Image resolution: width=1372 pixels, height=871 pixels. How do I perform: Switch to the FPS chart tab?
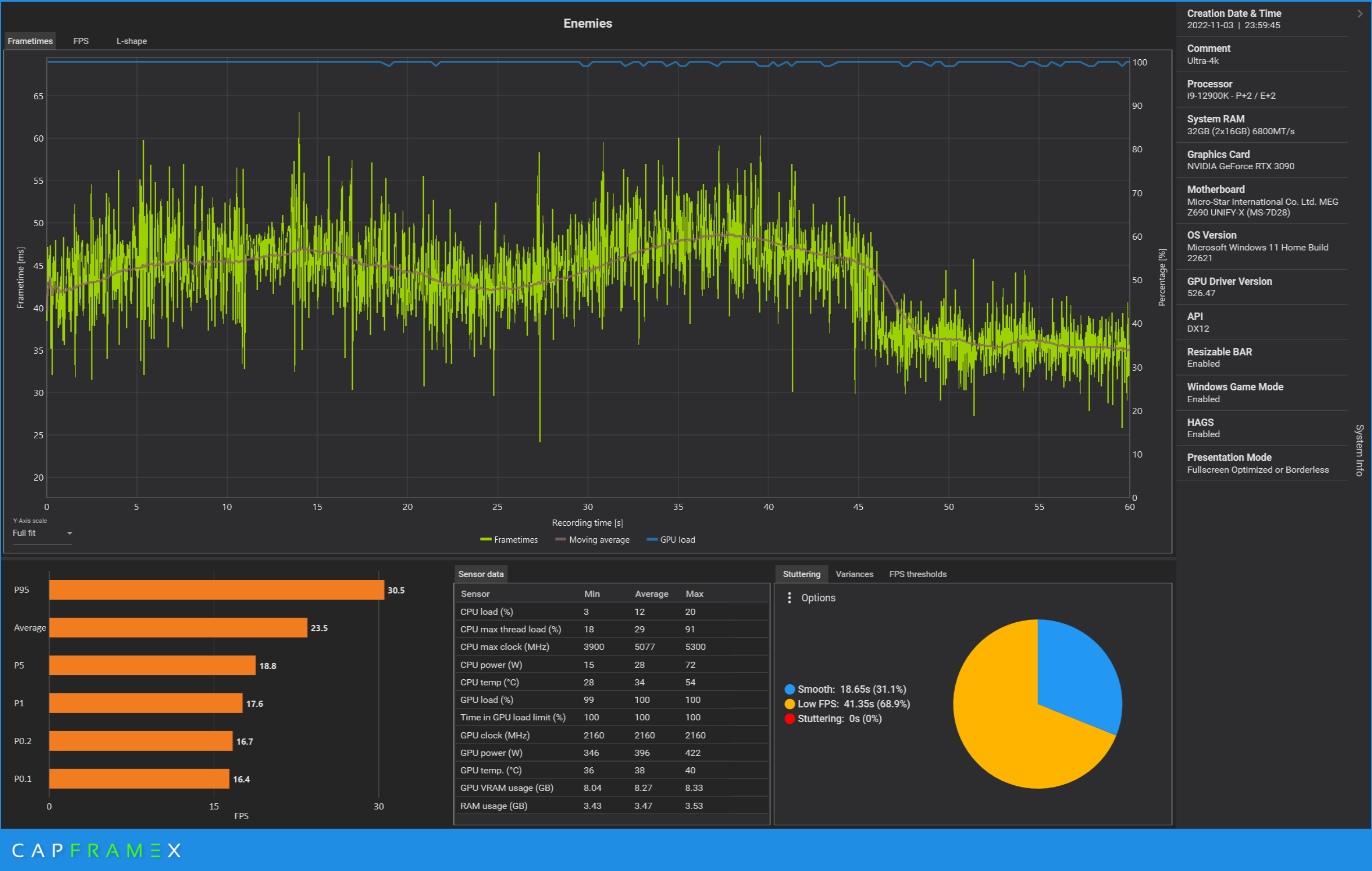click(x=81, y=41)
